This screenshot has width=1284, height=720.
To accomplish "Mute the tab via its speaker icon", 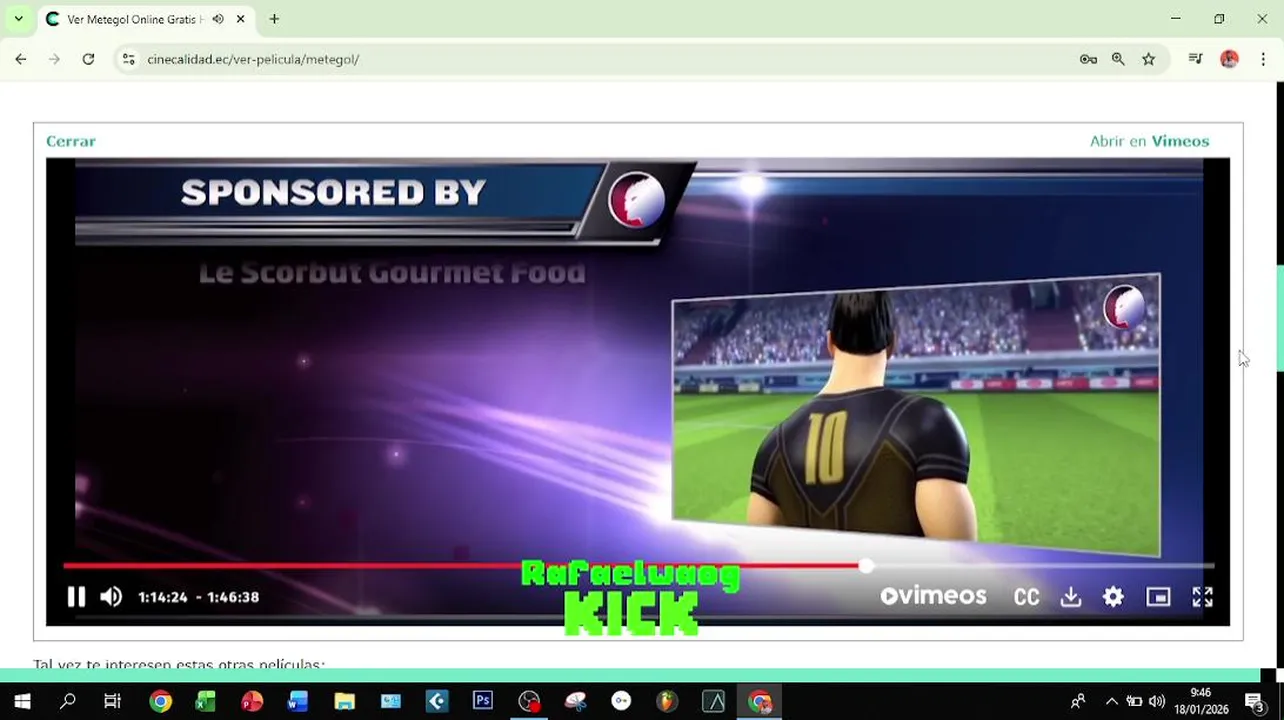I will pos(218,19).
